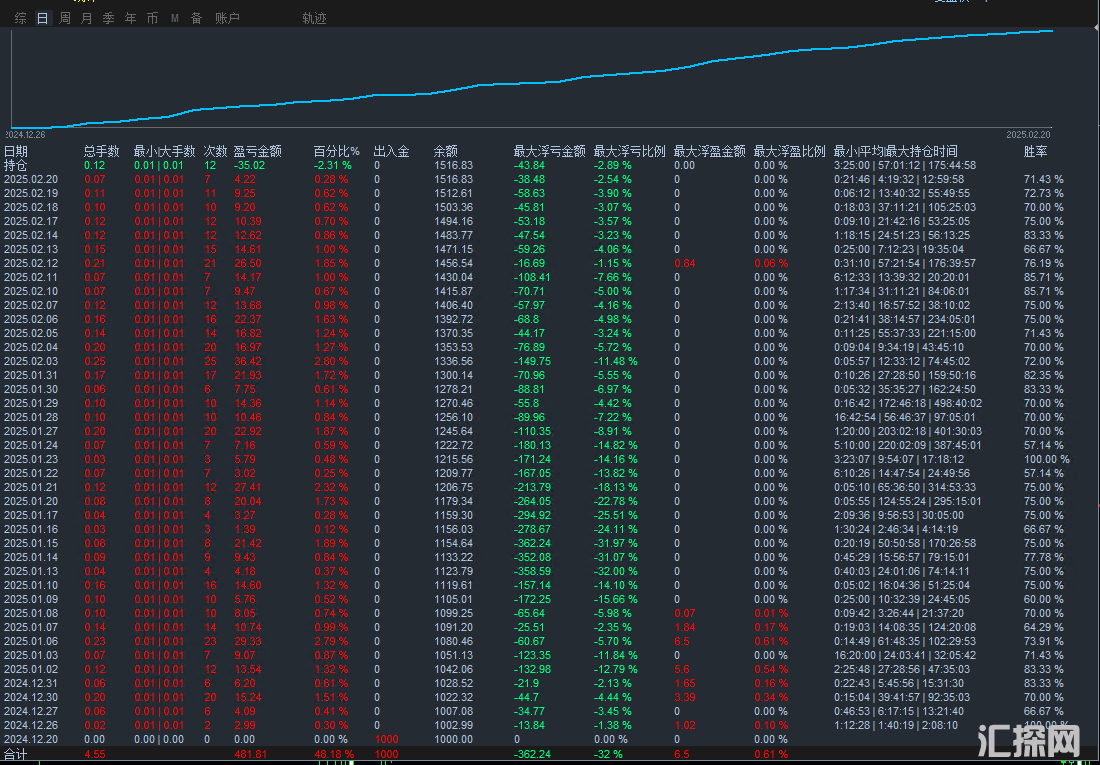
Task: Switch to the 周 weekly tab
Action: point(65,18)
